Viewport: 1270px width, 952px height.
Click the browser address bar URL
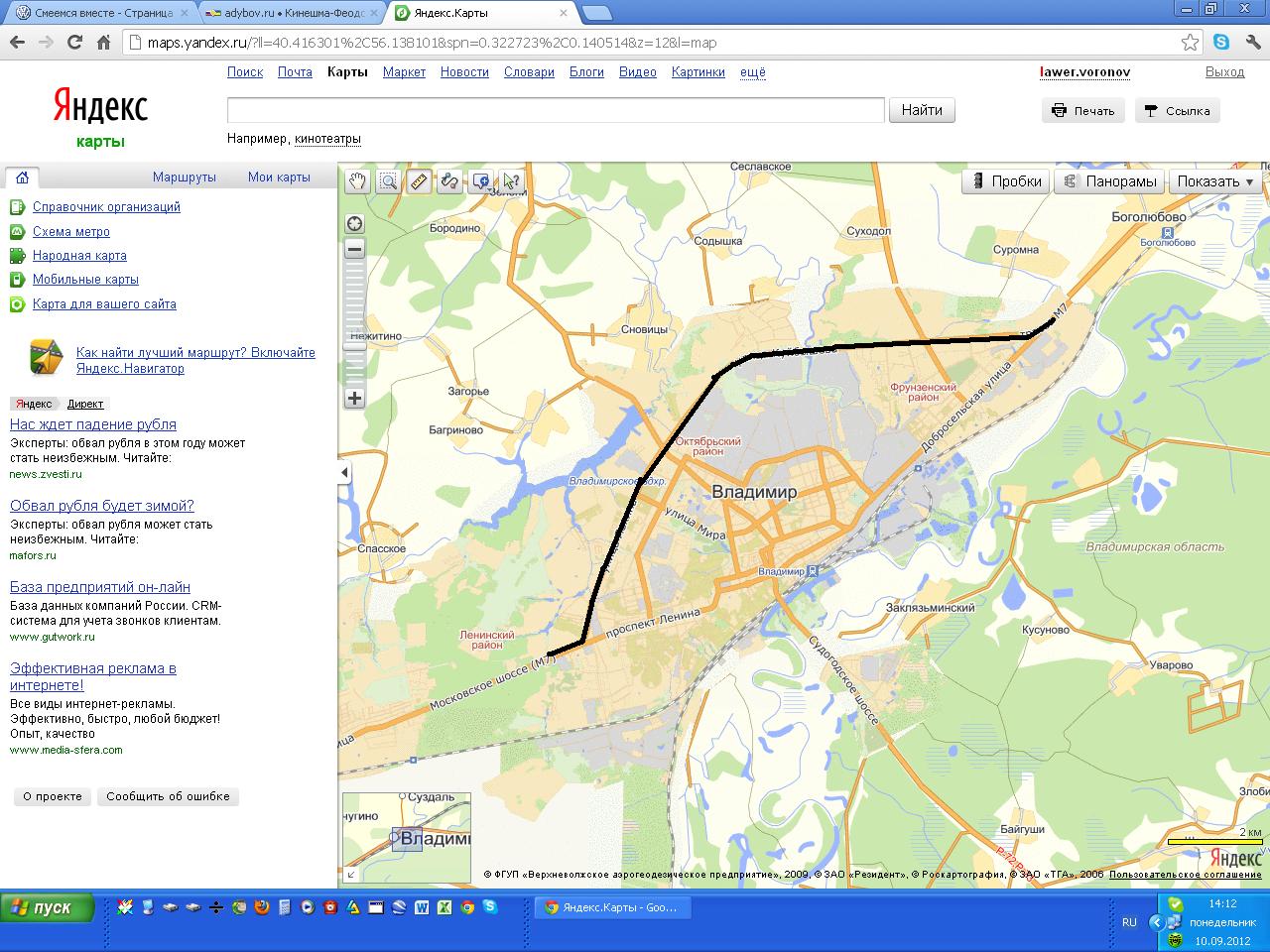click(x=432, y=43)
